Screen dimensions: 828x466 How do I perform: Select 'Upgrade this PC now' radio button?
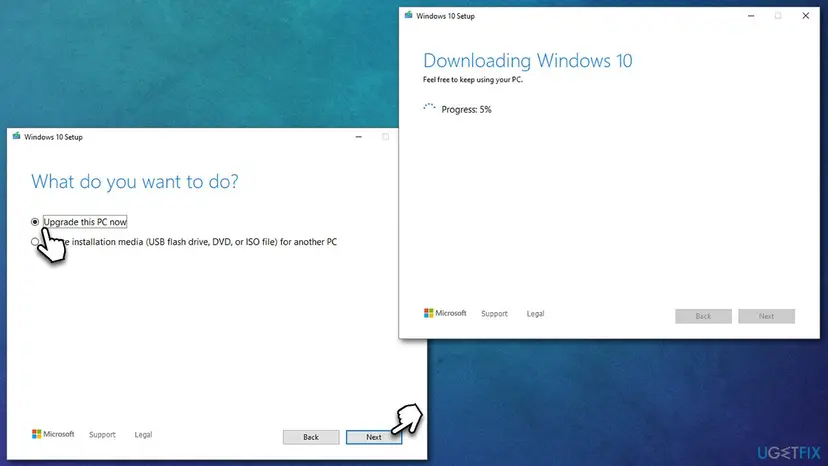35,222
